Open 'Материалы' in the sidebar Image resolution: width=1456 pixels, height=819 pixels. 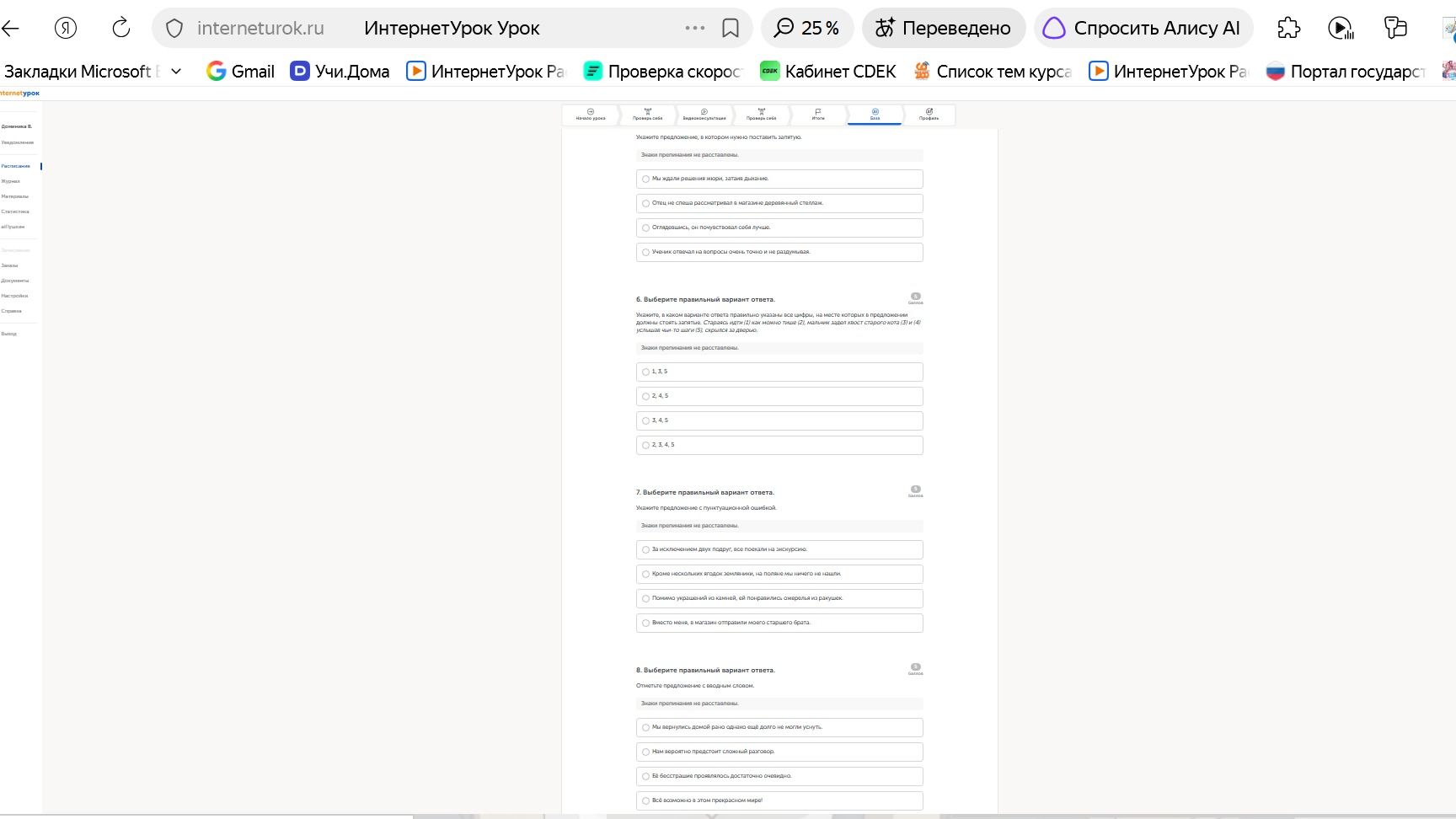pyautogui.click(x=15, y=196)
